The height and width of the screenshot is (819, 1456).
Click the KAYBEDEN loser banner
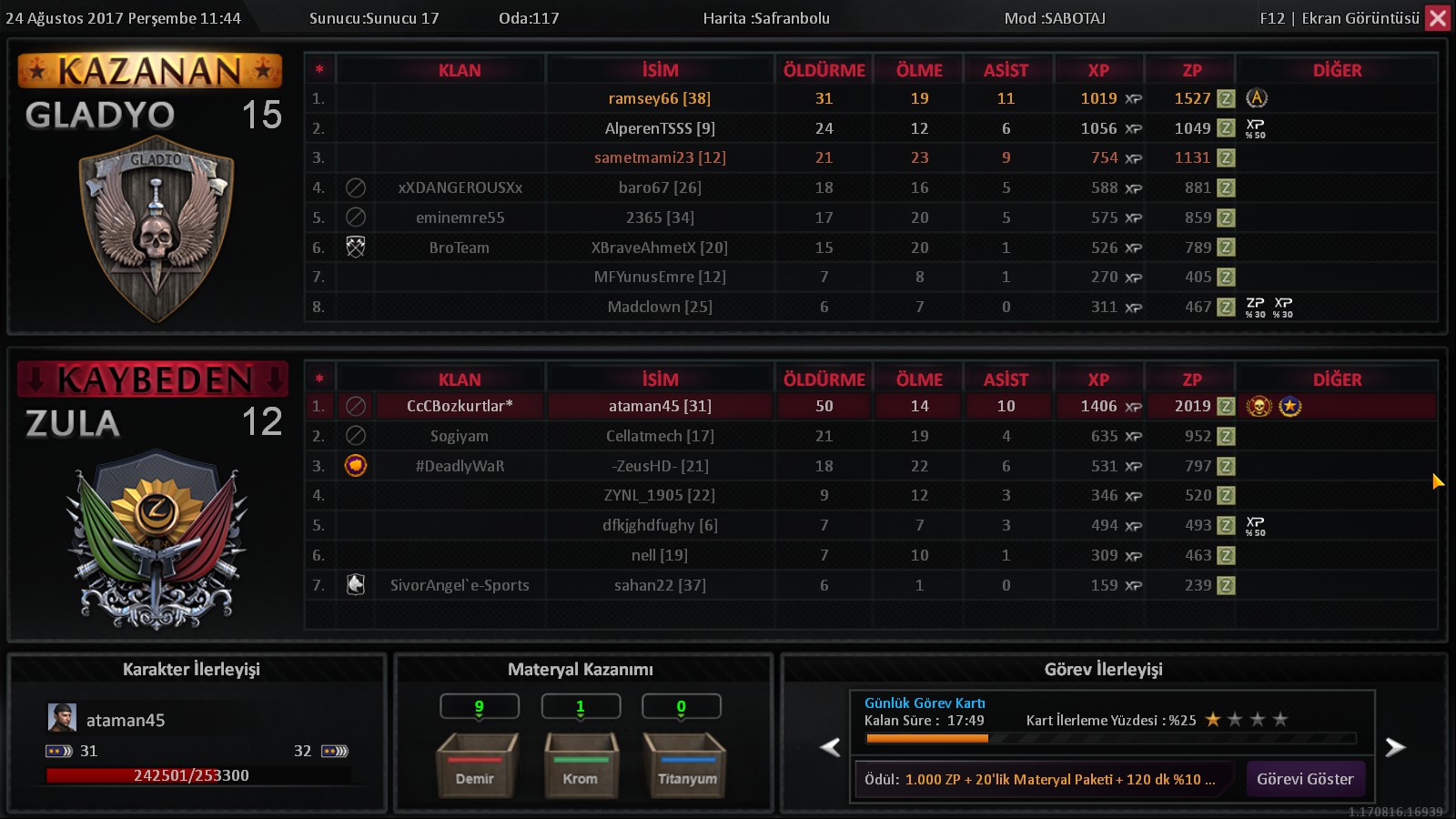click(152, 379)
